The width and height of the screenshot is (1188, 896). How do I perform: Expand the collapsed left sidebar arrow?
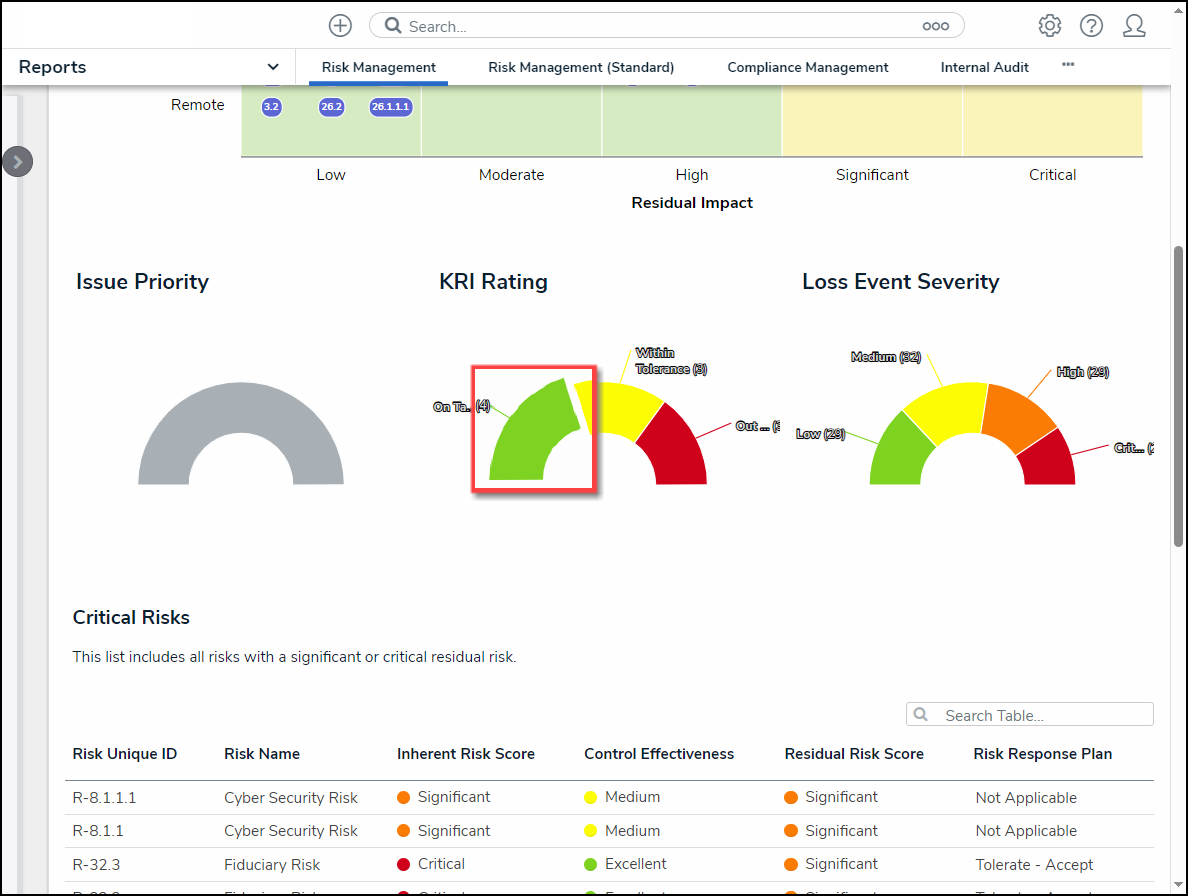point(18,161)
